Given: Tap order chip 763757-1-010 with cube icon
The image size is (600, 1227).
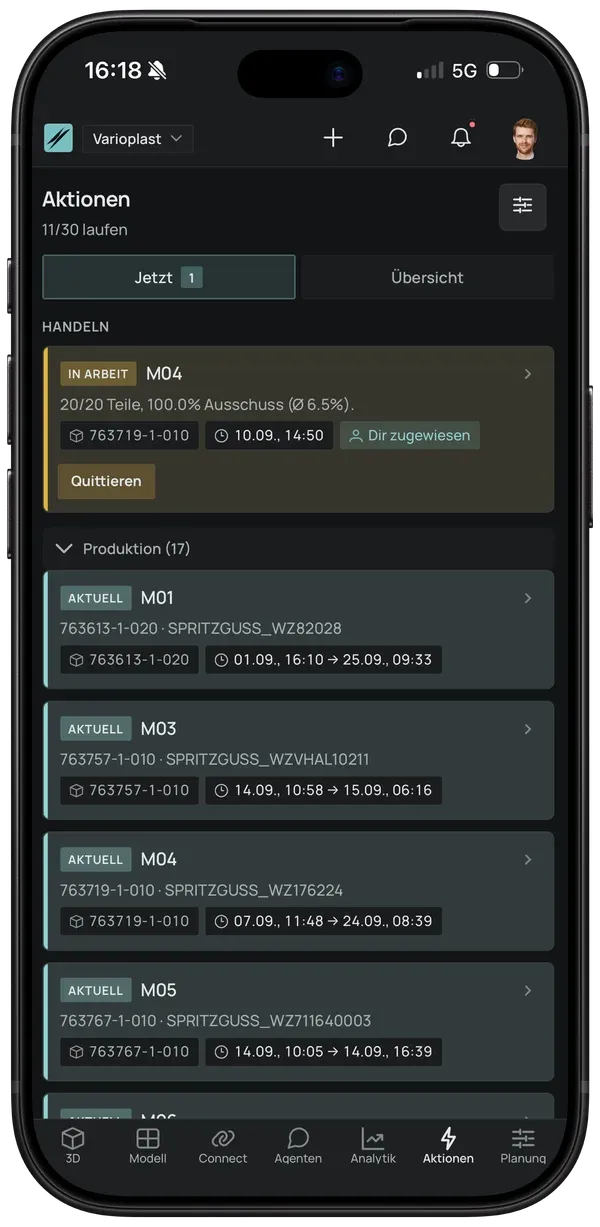Looking at the screenshot, I should click(129, 790).
